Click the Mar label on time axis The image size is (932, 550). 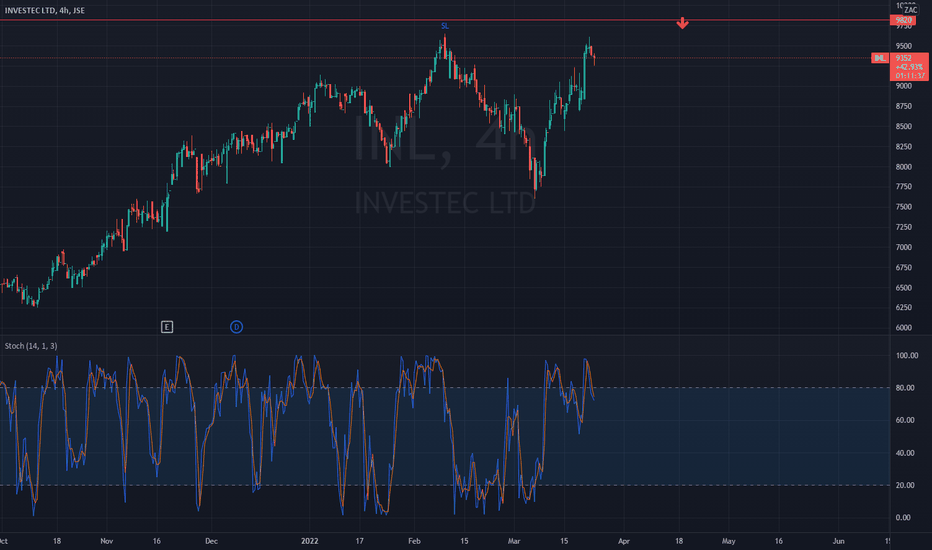pos(514,541)
